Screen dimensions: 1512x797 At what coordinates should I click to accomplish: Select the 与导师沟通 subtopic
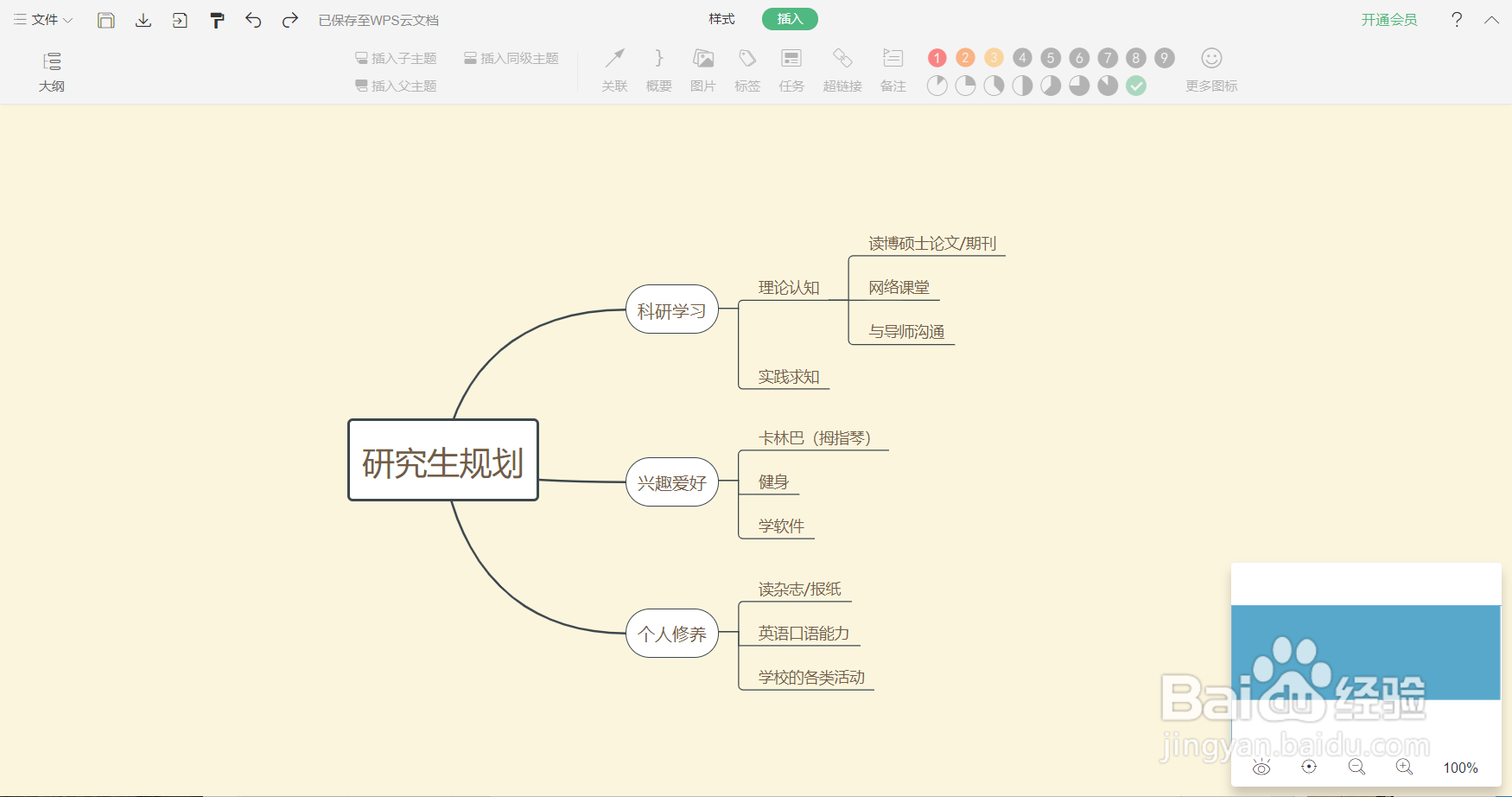pos(906,331)
